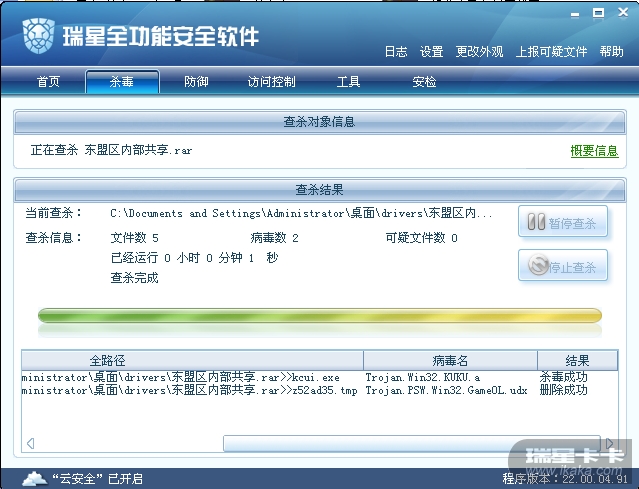Click the current scan path text
The image size is (639, 489).
(x=301, y=213)
